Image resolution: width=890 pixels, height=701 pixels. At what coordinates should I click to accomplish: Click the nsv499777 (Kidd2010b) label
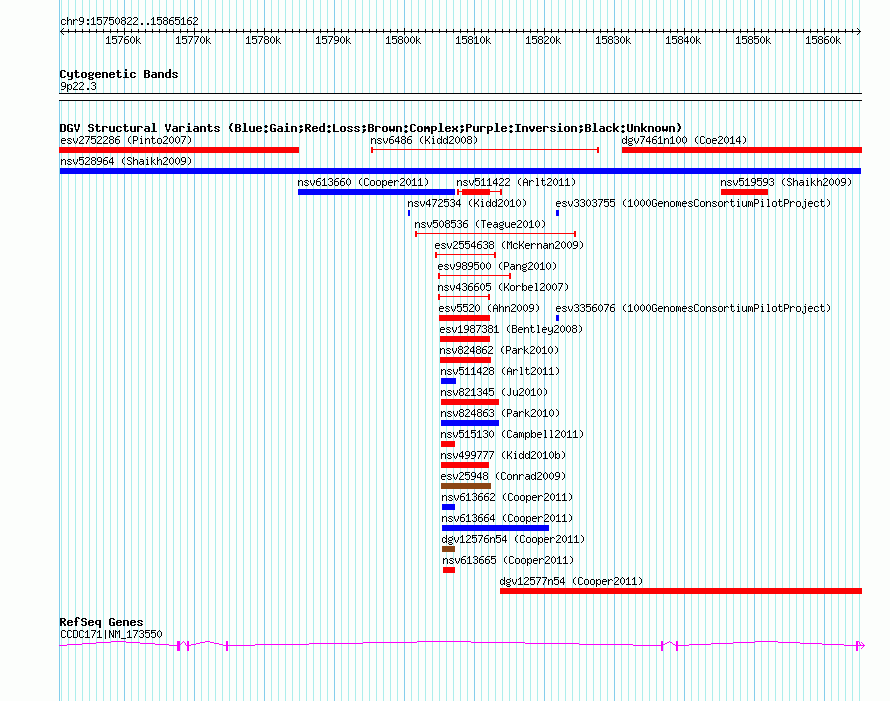(x=503, y=455)
